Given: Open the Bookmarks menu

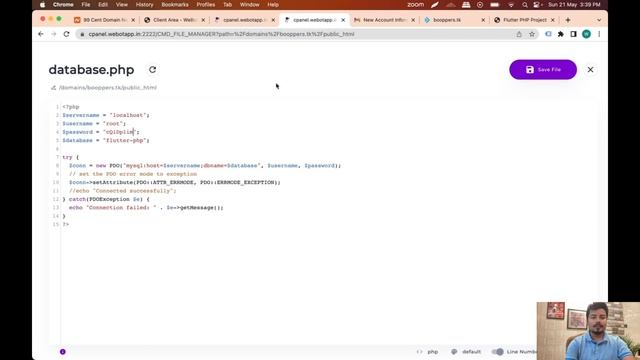Looking at the screenshot, I should tap(175, 4).
